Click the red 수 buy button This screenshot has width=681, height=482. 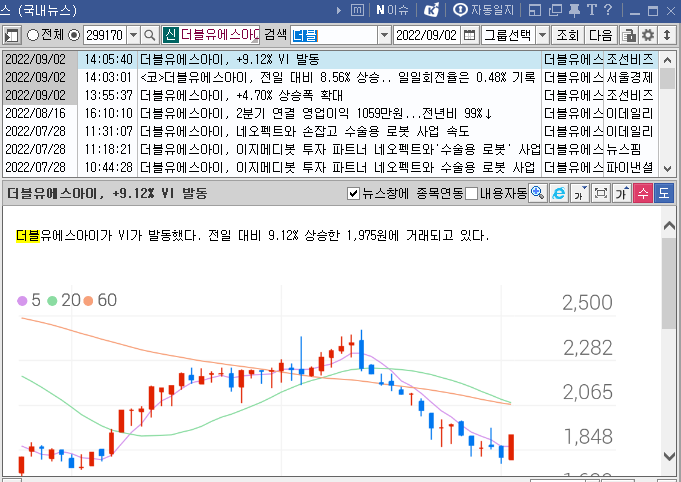(643, 193)
